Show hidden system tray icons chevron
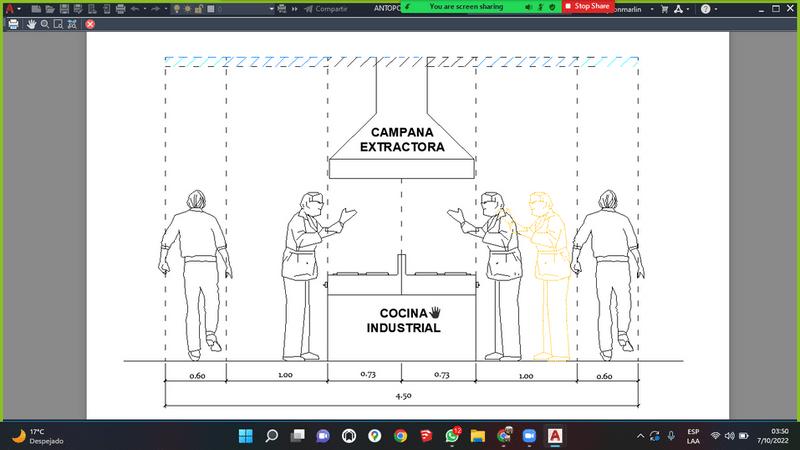This screenshot has height=450, width=800. (640, 436)
